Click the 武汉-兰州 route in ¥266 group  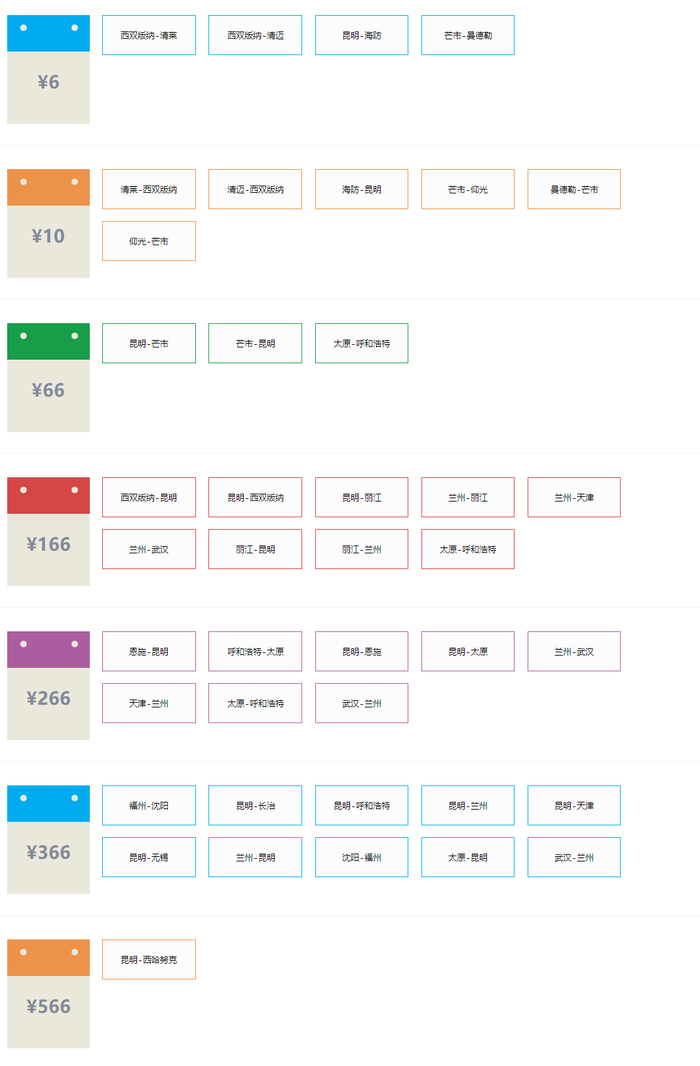coord(361,703)
